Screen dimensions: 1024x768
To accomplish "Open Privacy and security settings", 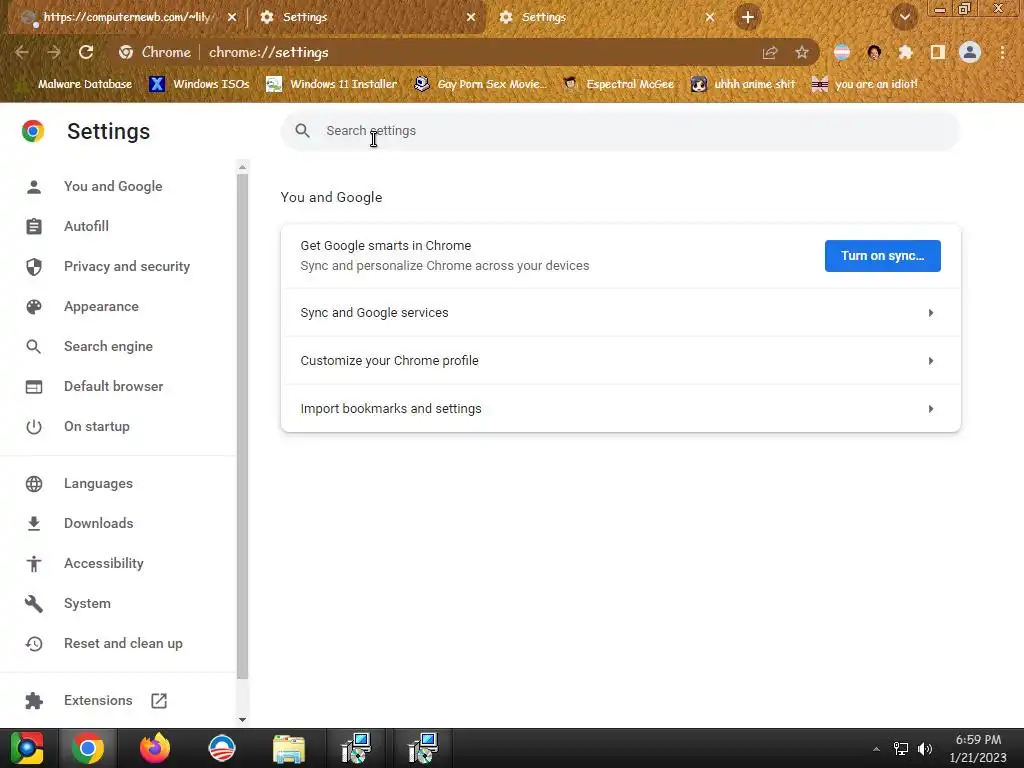I will [127, 266].
